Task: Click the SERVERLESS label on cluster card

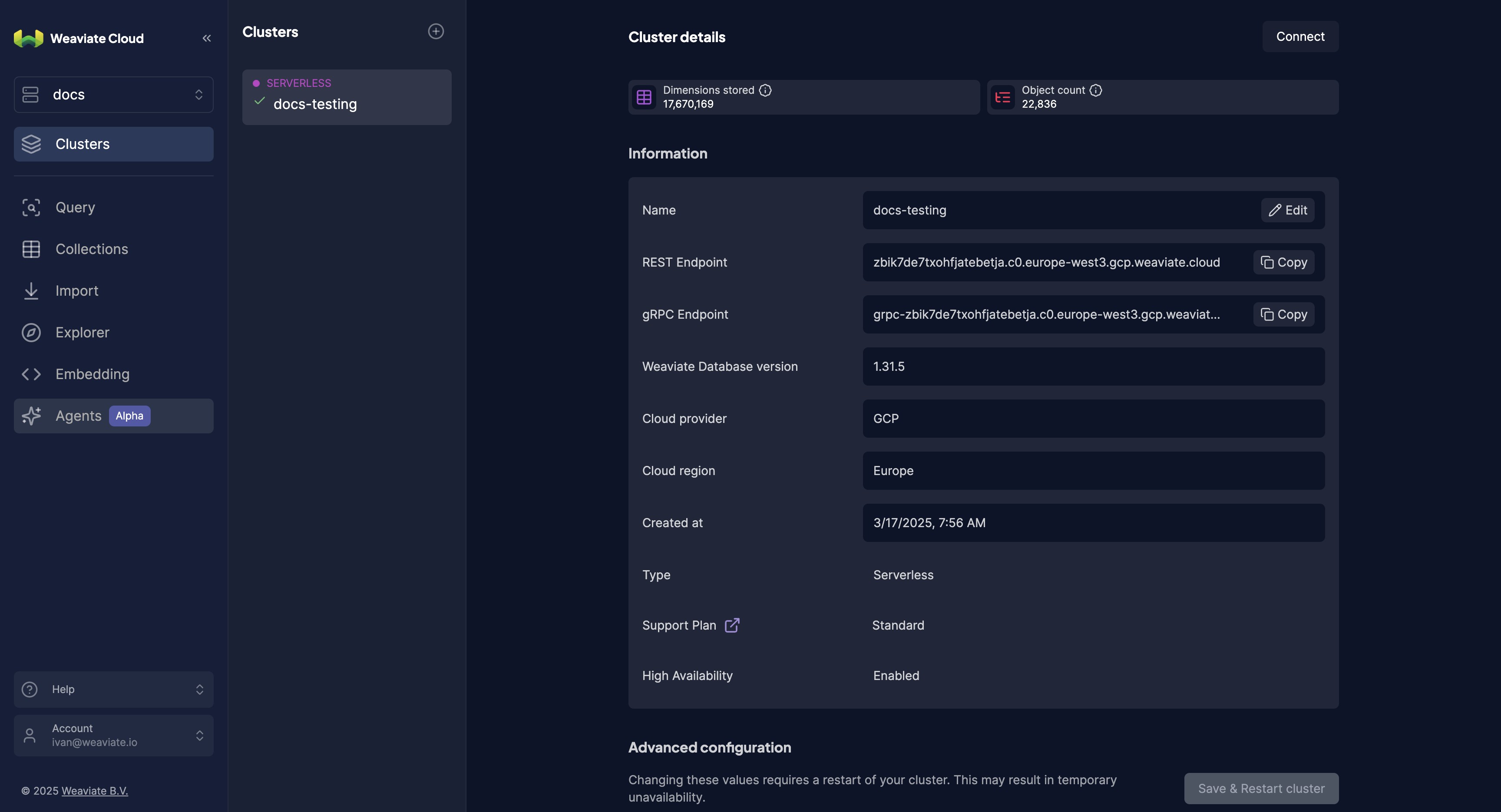Action: point(298,83)
